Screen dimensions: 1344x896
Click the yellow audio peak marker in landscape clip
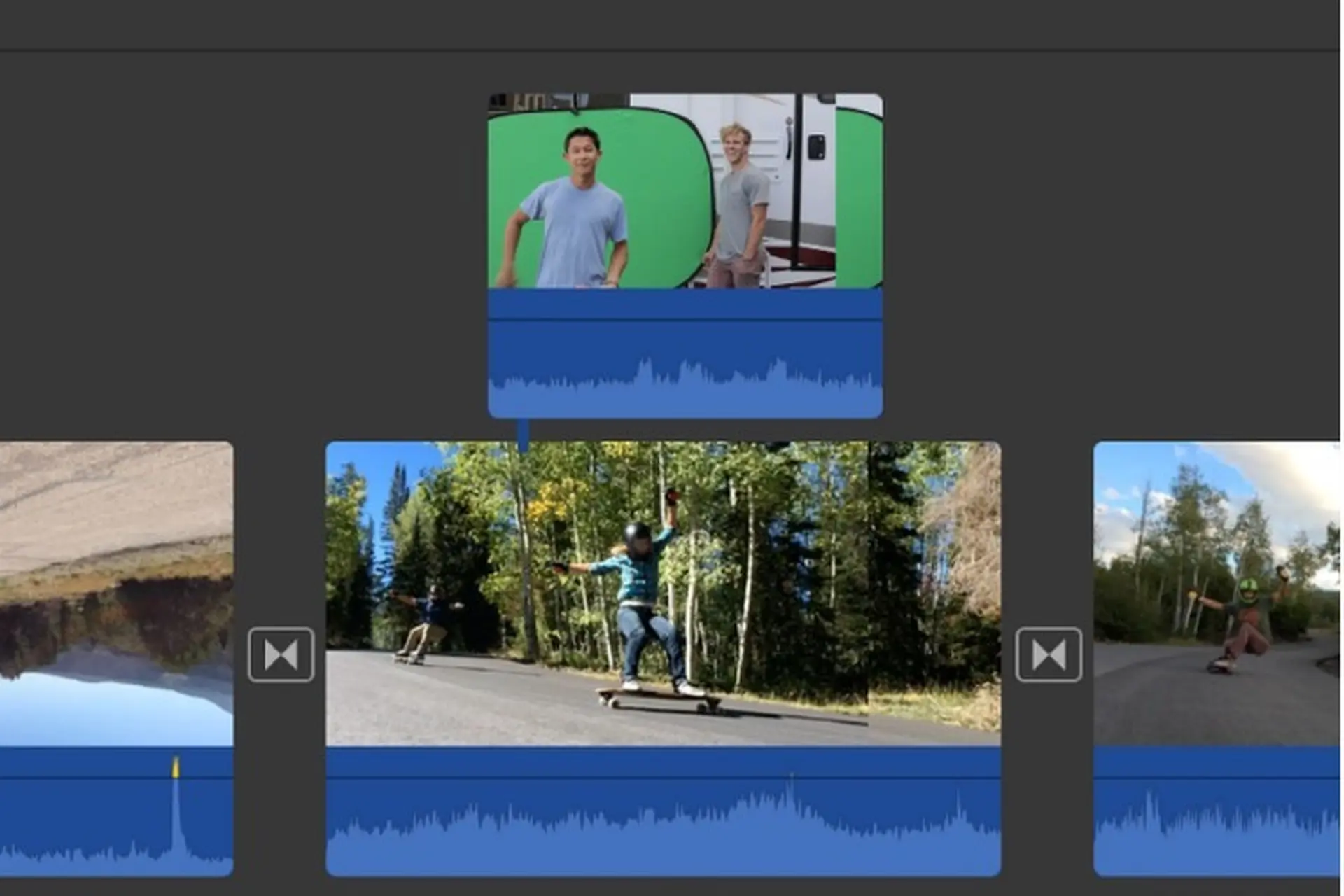click(176, 767)
